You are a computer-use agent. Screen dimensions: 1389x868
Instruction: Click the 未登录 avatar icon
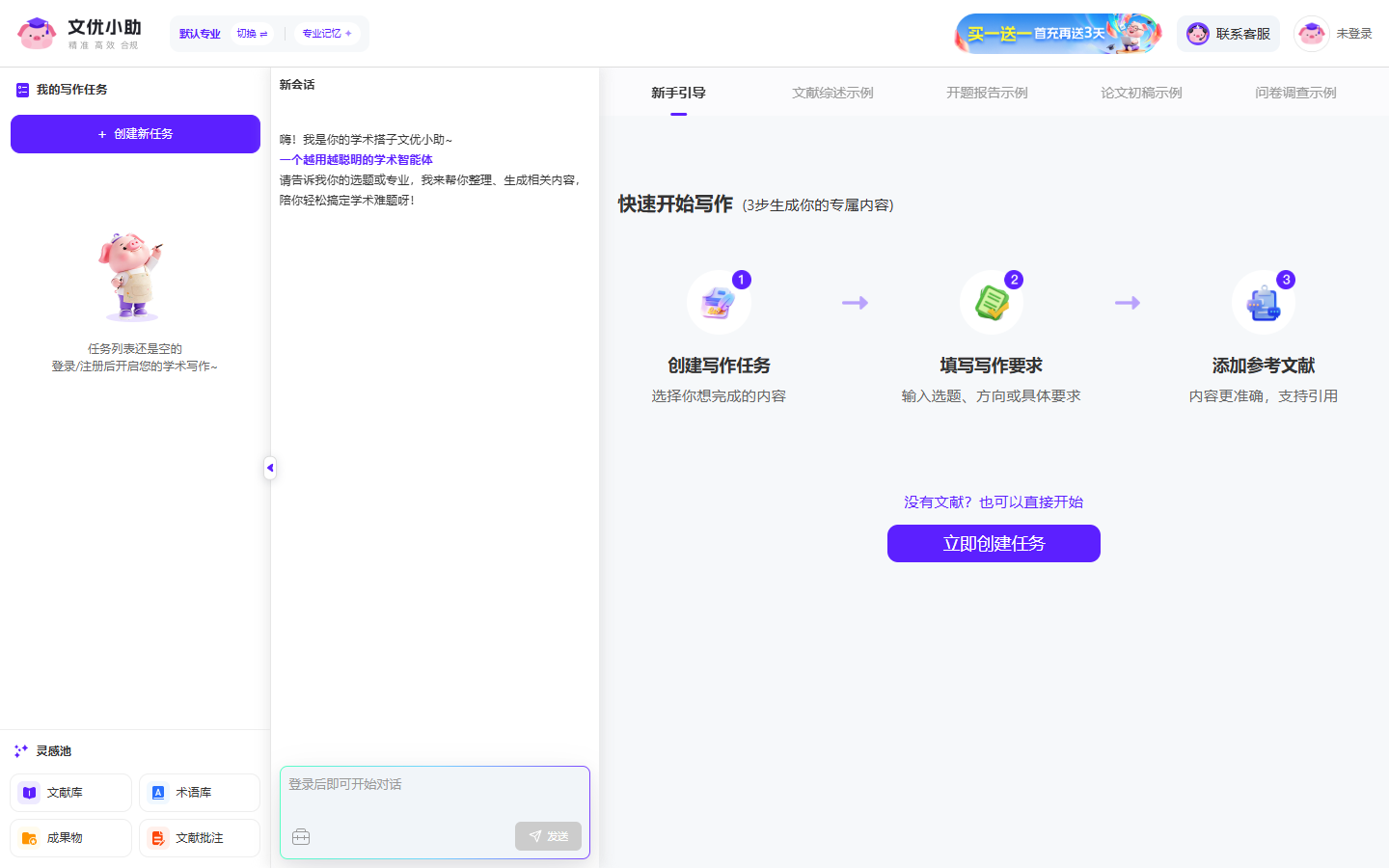coord(1312,34)
